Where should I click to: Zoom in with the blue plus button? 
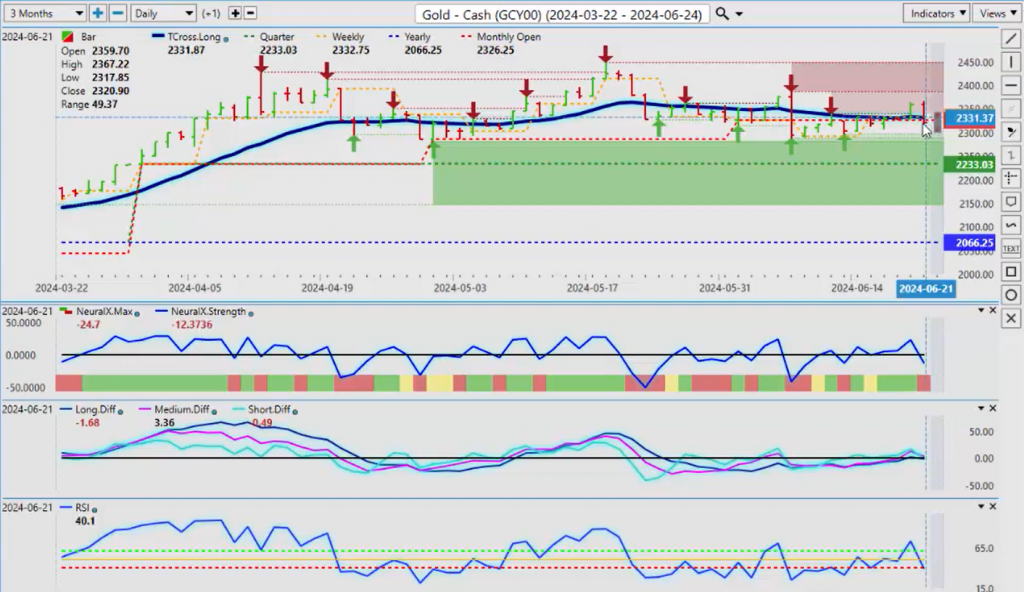(x=98, y=13)
